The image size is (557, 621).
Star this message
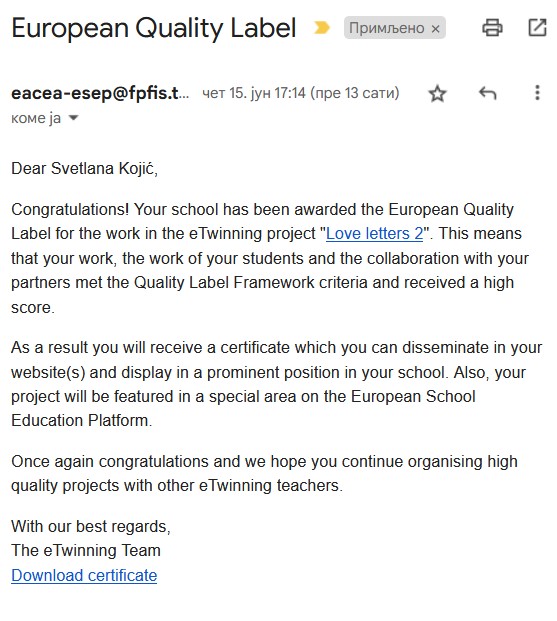437,93
